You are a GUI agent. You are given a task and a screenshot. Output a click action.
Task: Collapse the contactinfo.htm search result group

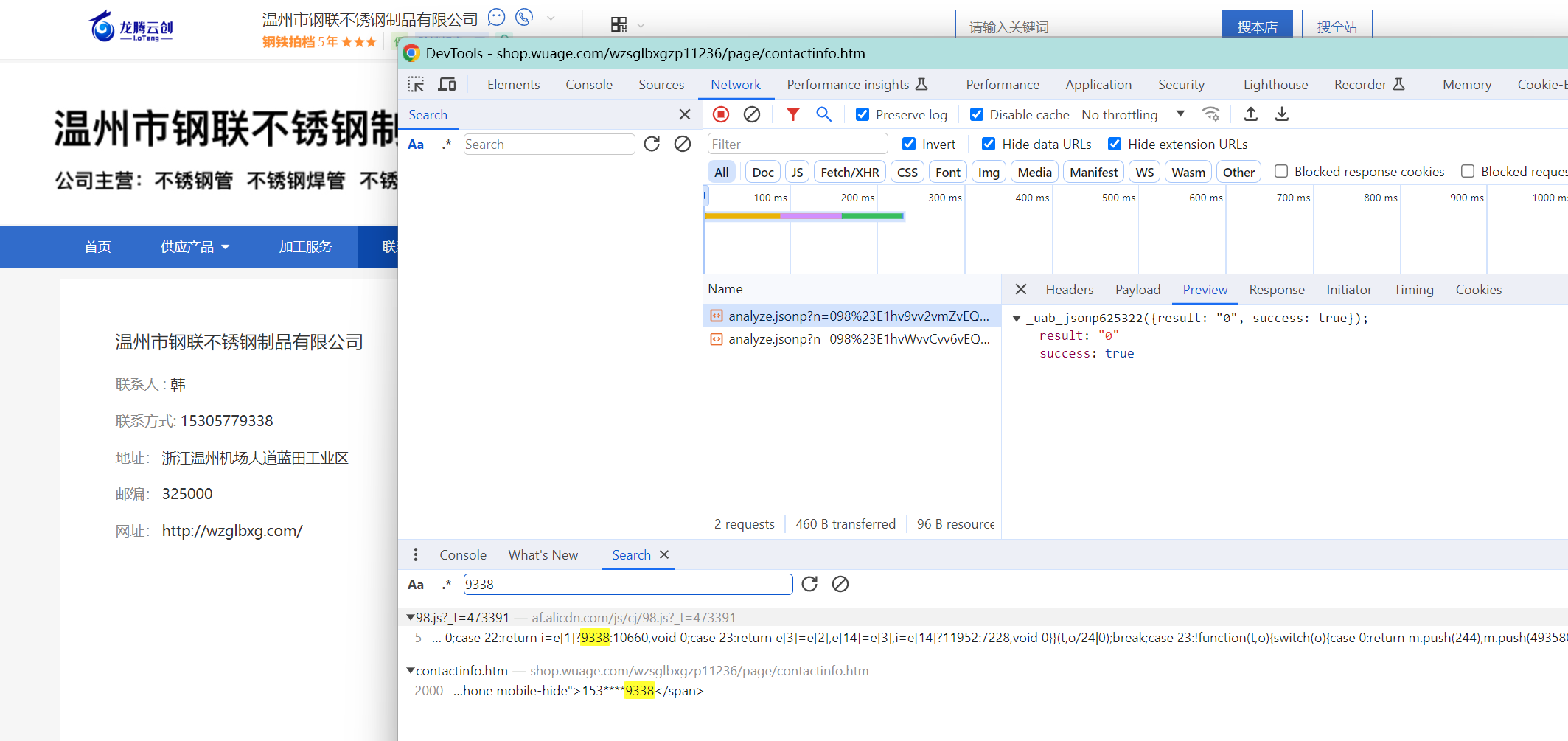411,670
